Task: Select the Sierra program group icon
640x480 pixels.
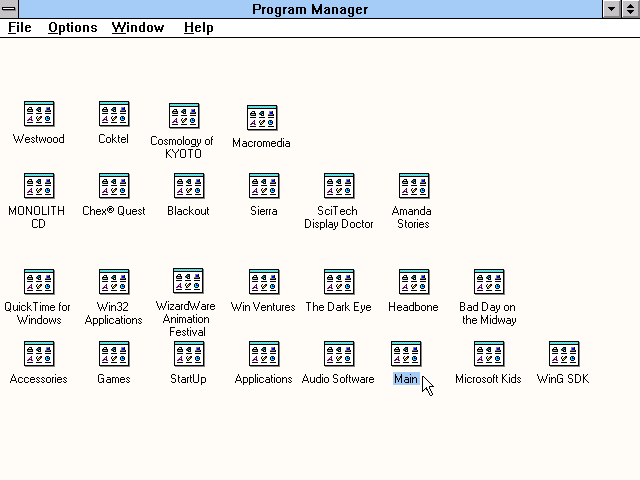Action: [x=264, y=186]
